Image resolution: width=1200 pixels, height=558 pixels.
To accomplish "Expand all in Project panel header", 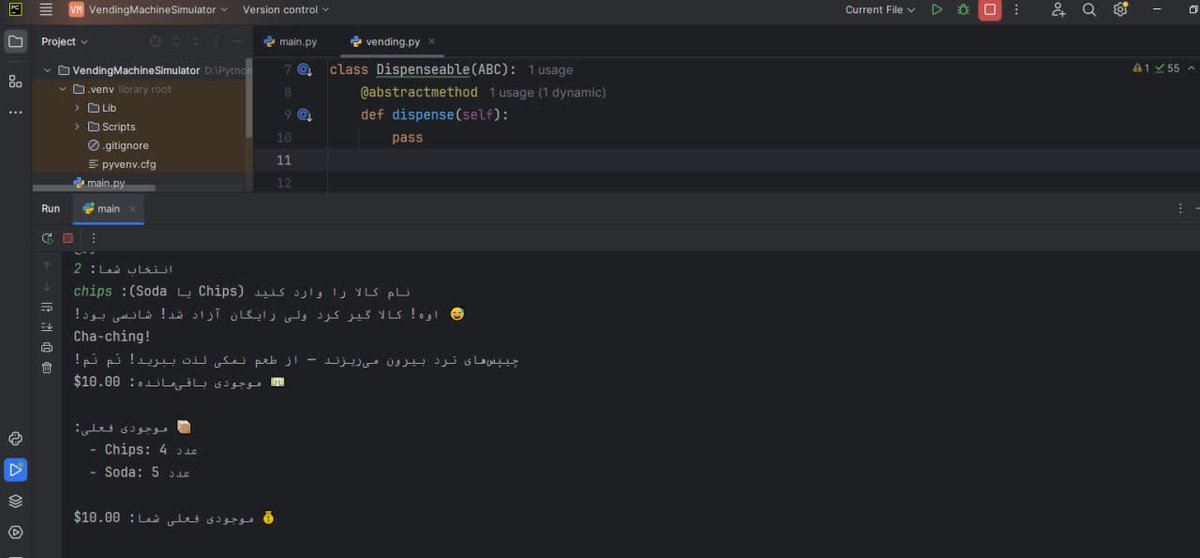I will [176, 42].
